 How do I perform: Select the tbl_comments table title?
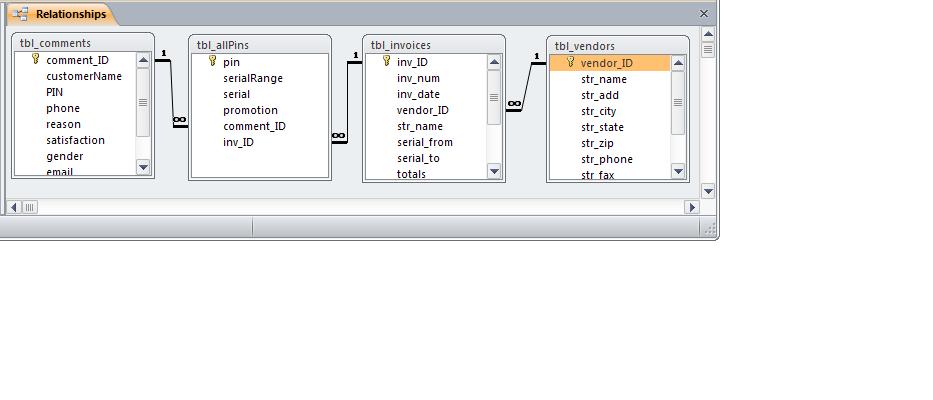55,43
